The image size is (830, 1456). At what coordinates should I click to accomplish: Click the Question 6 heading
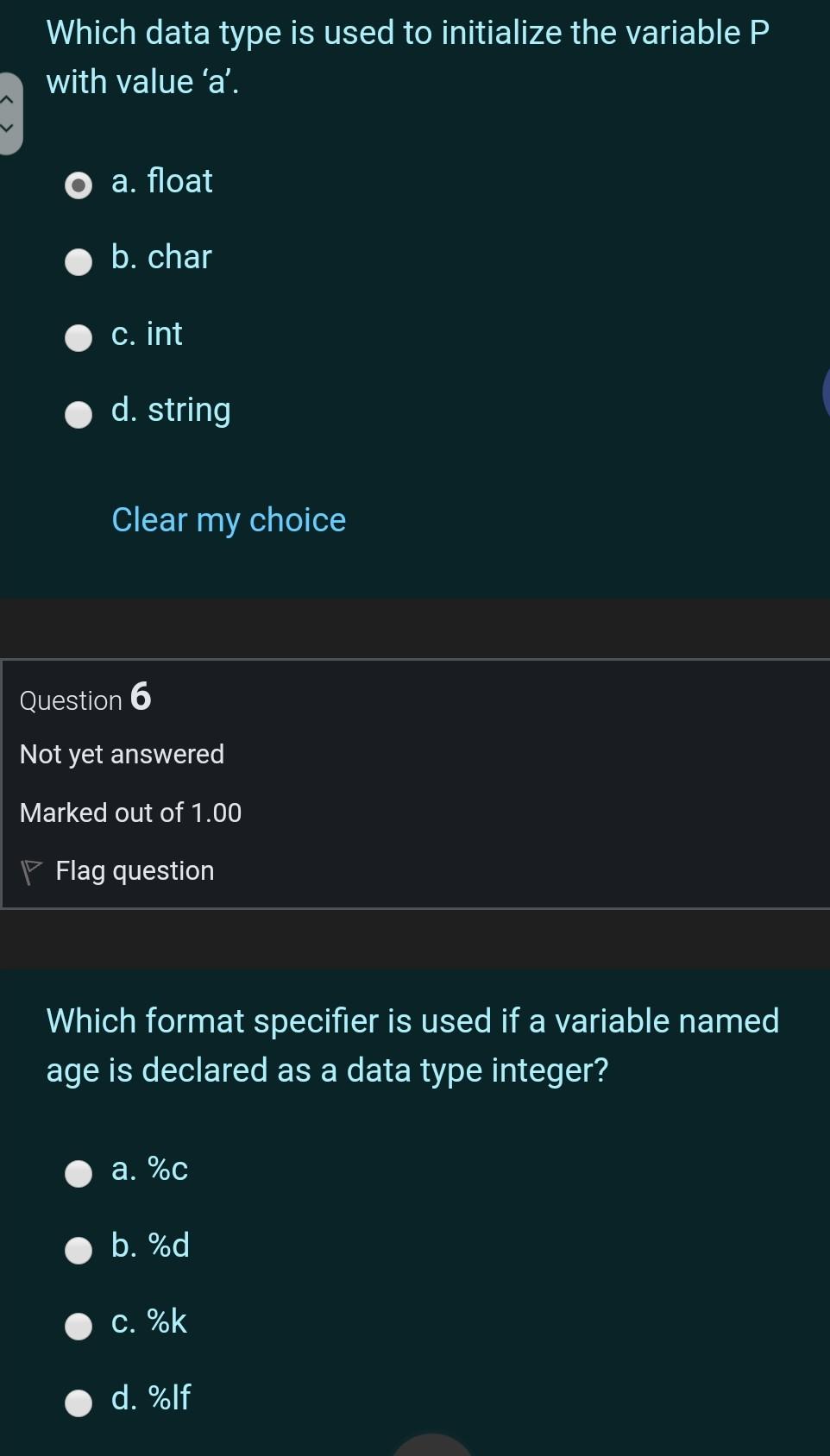coord(85,699)
